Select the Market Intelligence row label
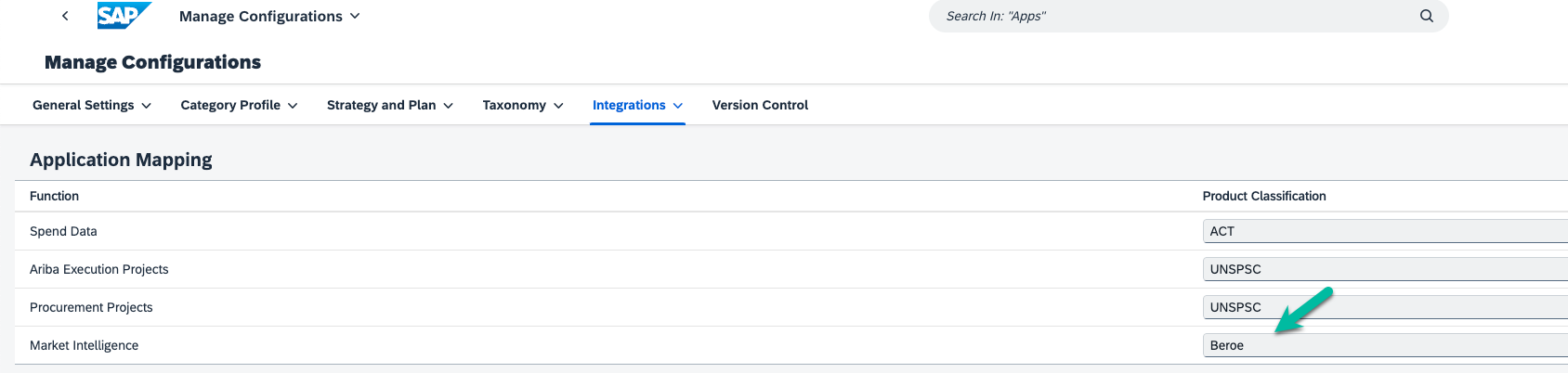 (84, 345)
